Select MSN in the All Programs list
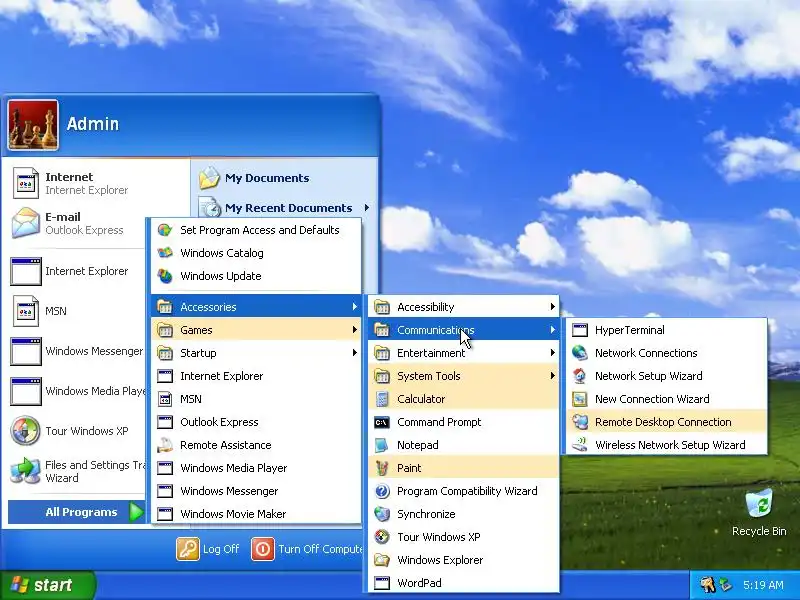 pyautogui.click(x=256, y=399)
